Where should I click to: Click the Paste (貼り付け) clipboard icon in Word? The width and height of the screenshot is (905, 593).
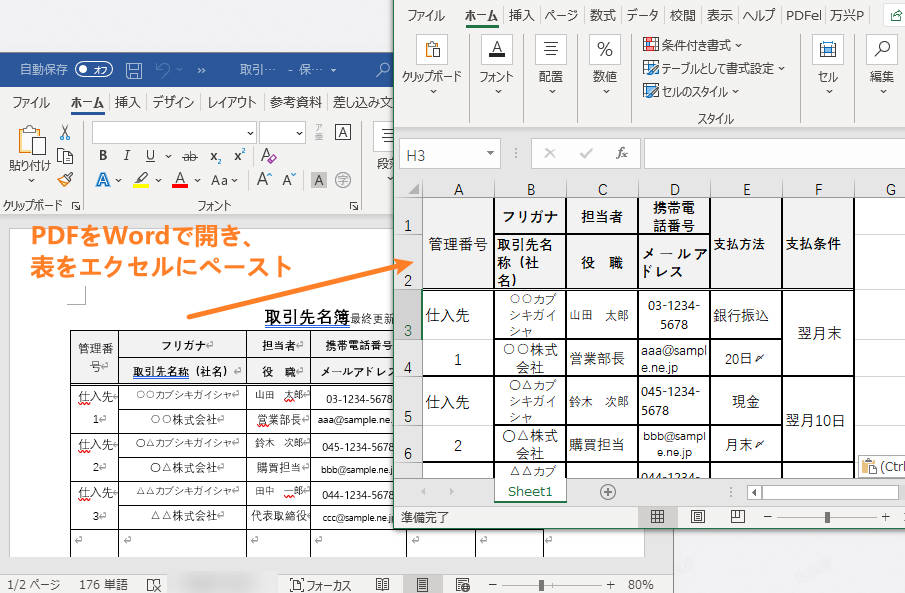point(32,140)
